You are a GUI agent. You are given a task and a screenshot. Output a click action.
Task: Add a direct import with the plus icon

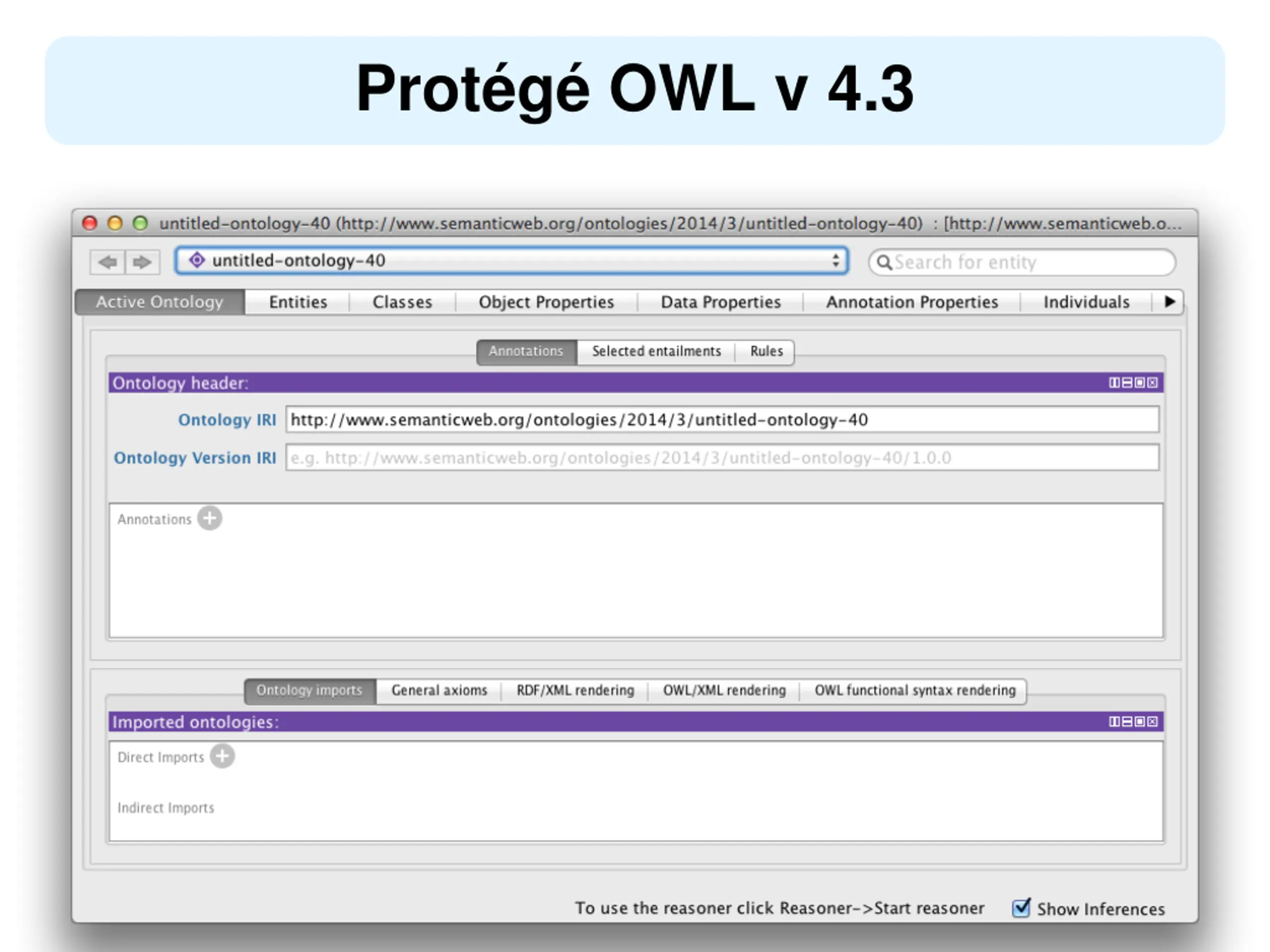point(222,756)
